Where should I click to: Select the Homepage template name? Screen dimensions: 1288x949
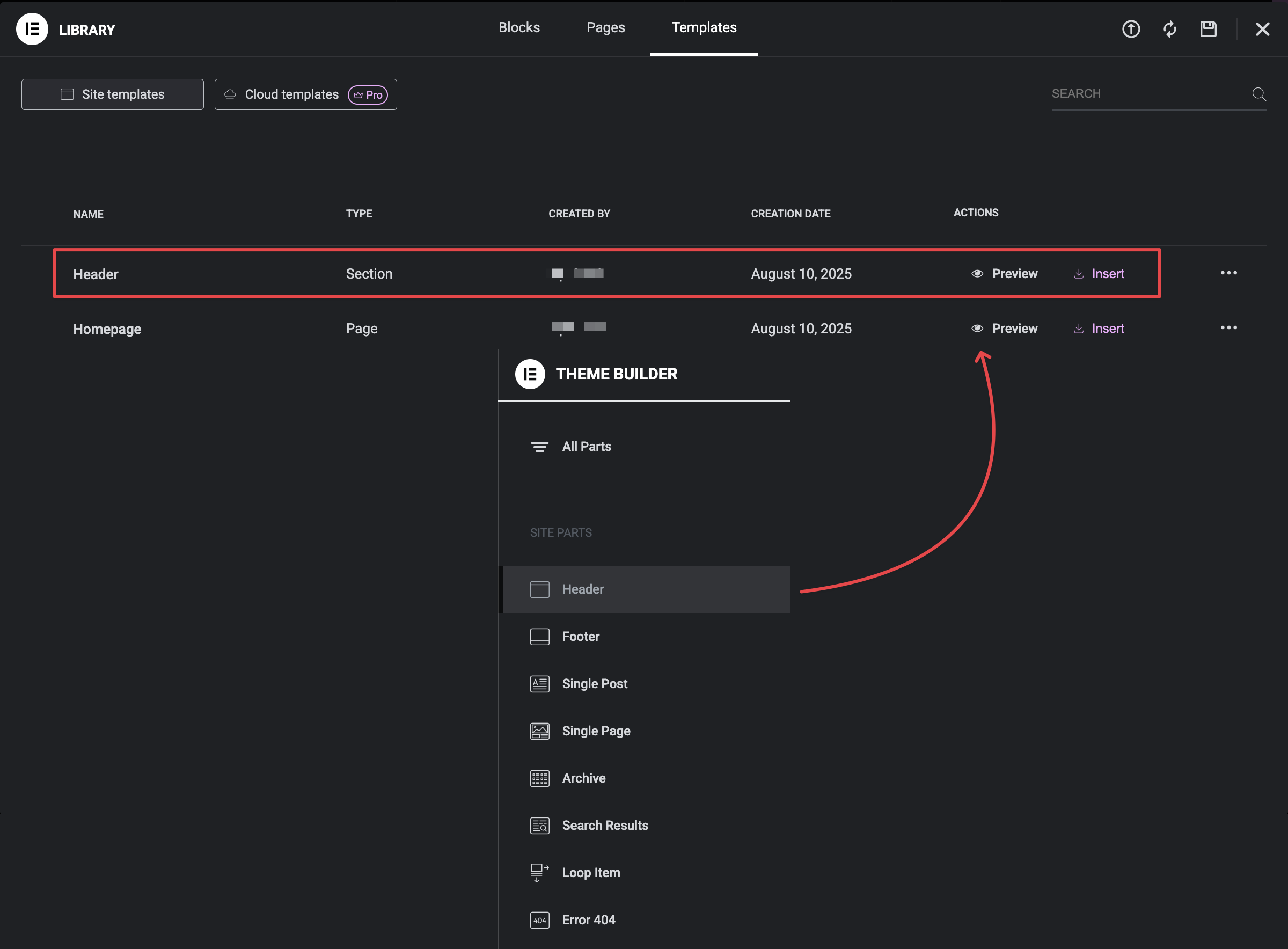(107, 329)
